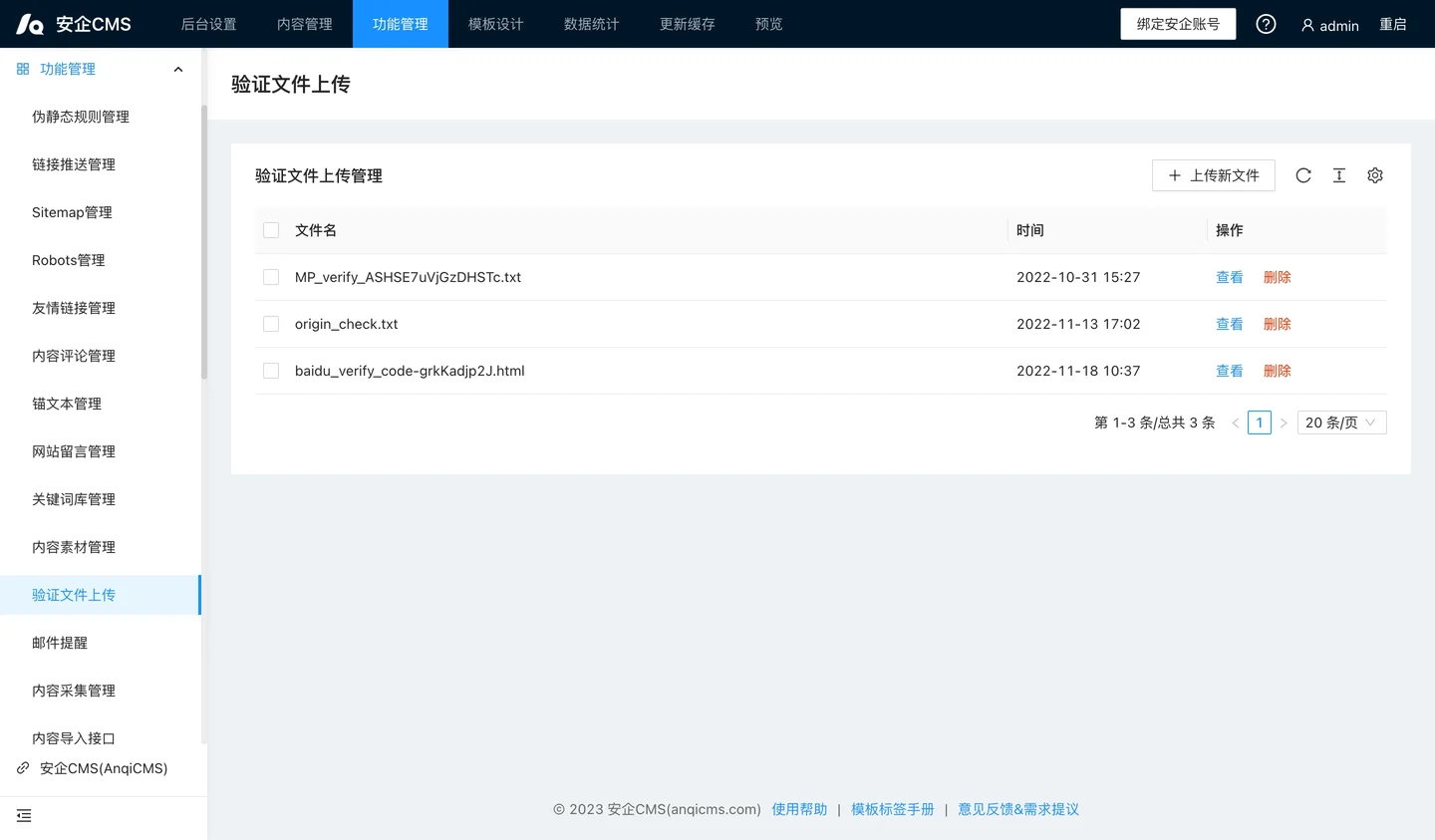Viewport: 1435px width, 840px height.
Task: Click the 时间 column header
Action: (1030, 230)
